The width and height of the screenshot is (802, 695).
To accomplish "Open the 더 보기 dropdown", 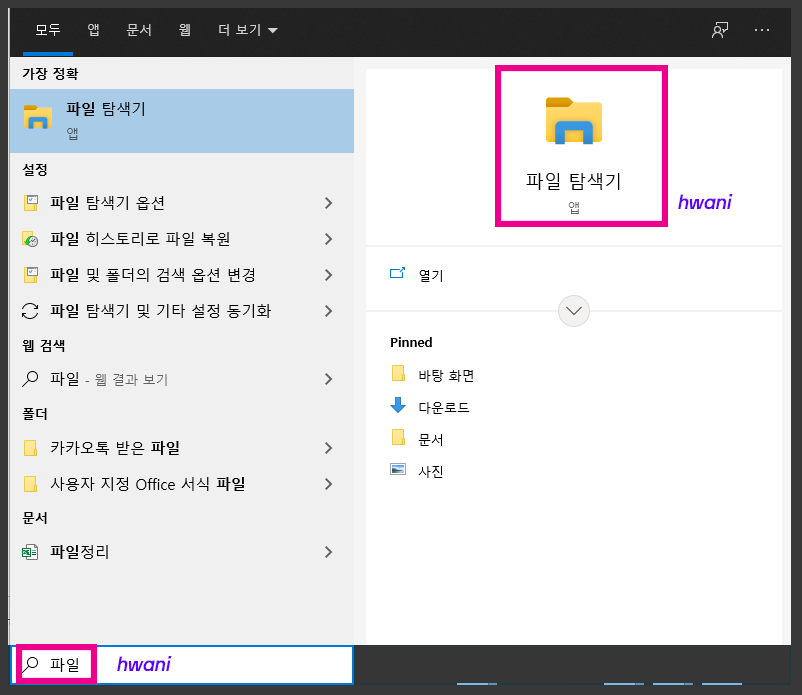I will click(248, 30).
